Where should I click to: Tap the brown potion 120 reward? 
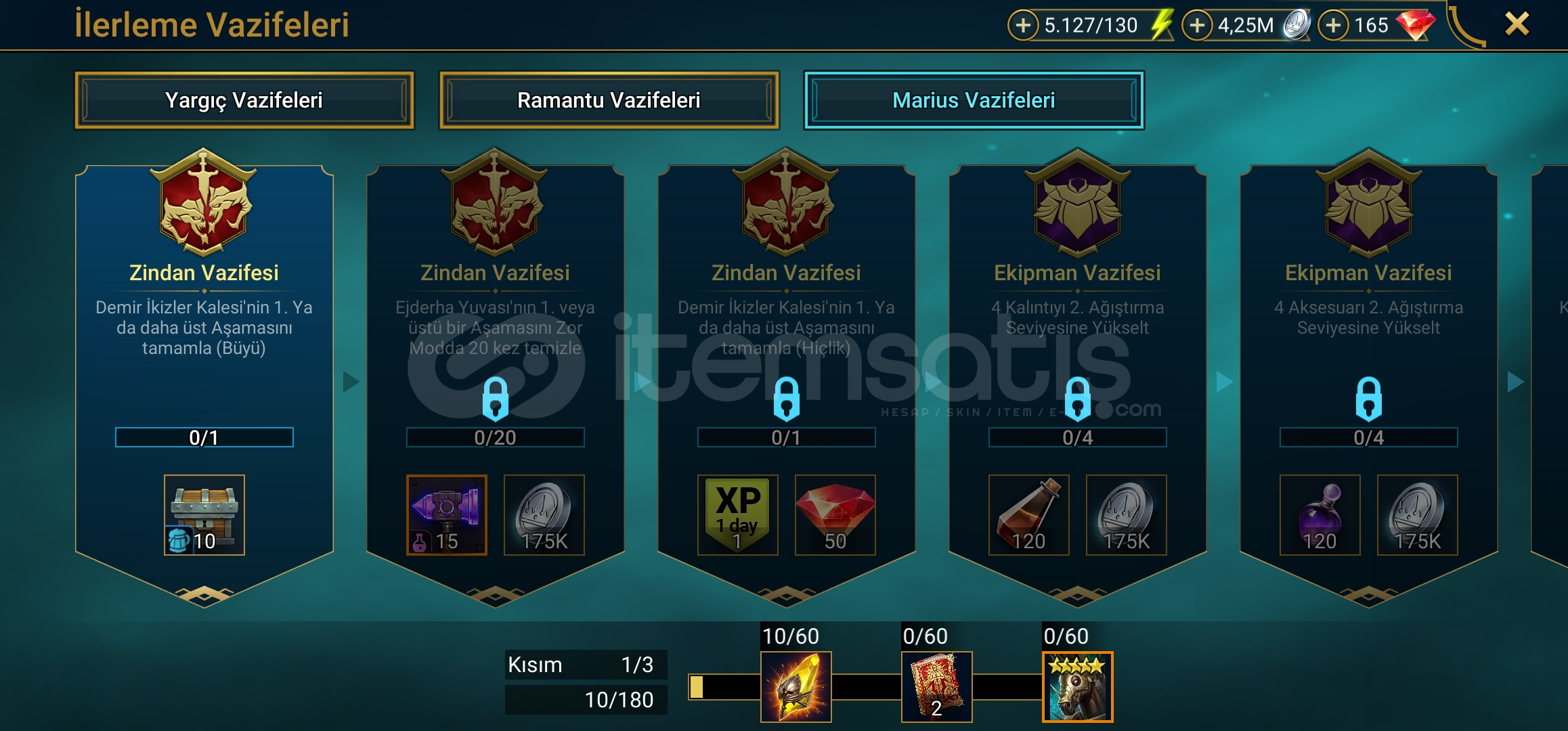(1029, 515)
